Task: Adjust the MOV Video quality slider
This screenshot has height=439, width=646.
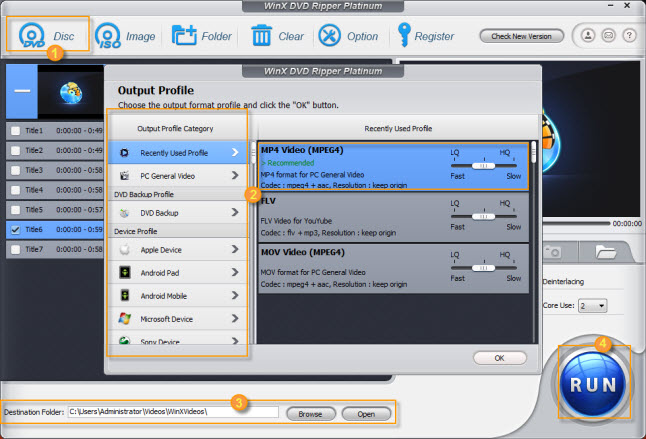Action: (484, 268)
